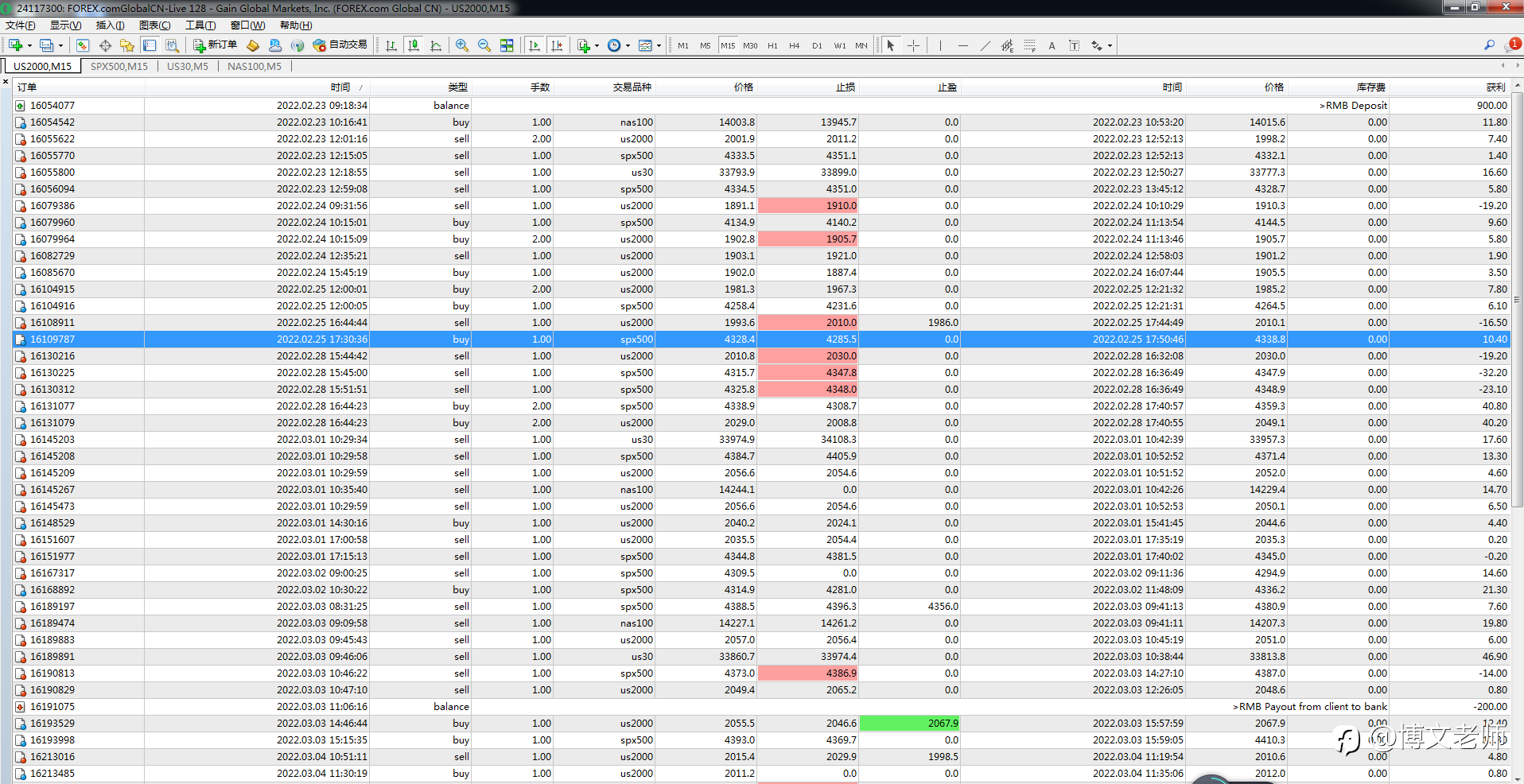Select order row 16145203
1524x784 pixels.
point(52,439)
